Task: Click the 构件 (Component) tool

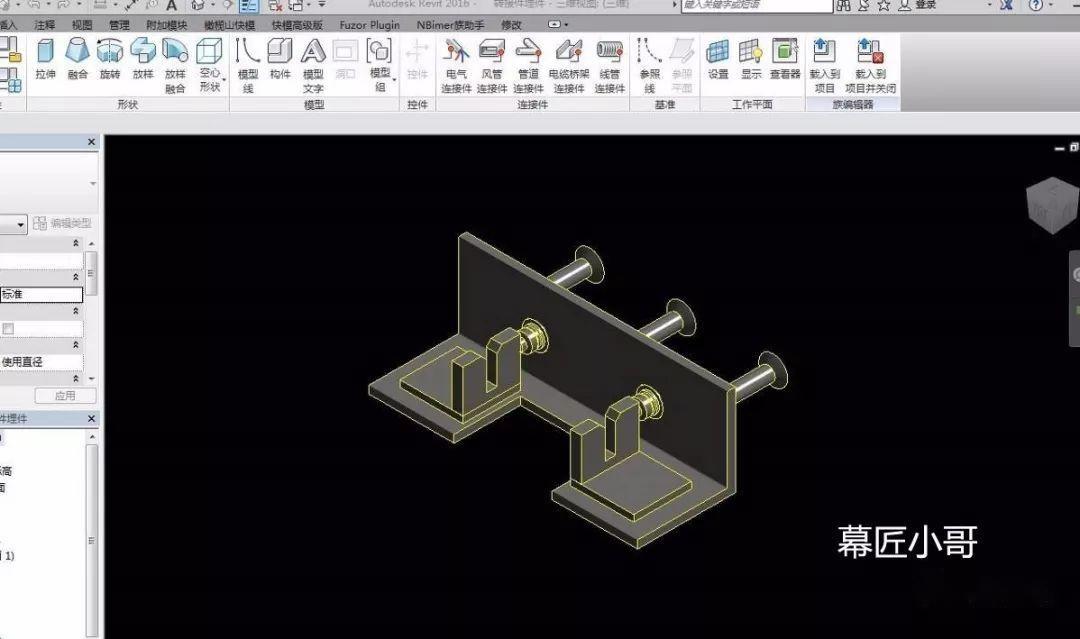Action: pyautogui.click(x=280, y=60)
